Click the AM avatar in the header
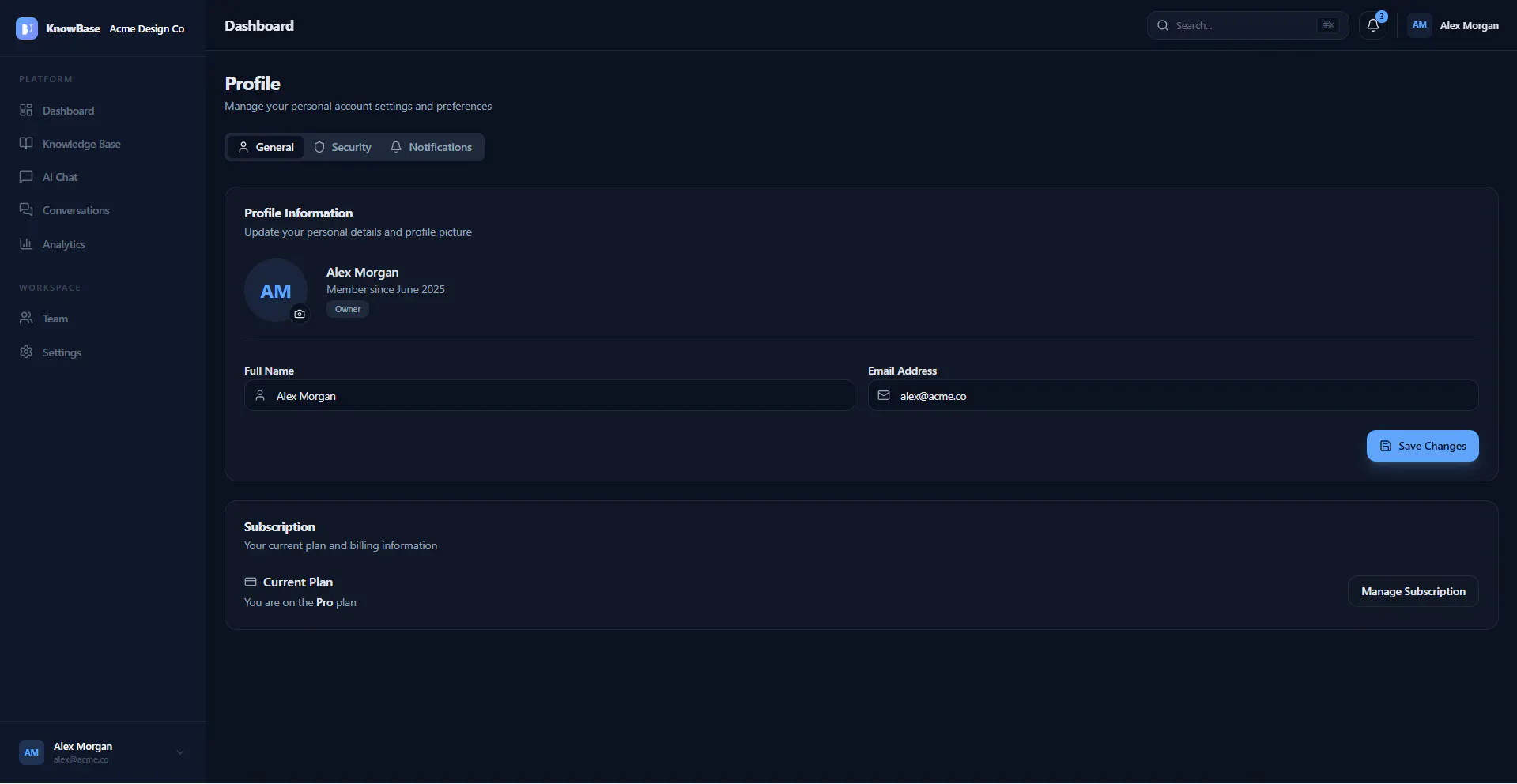 [x=1420, y=25]
